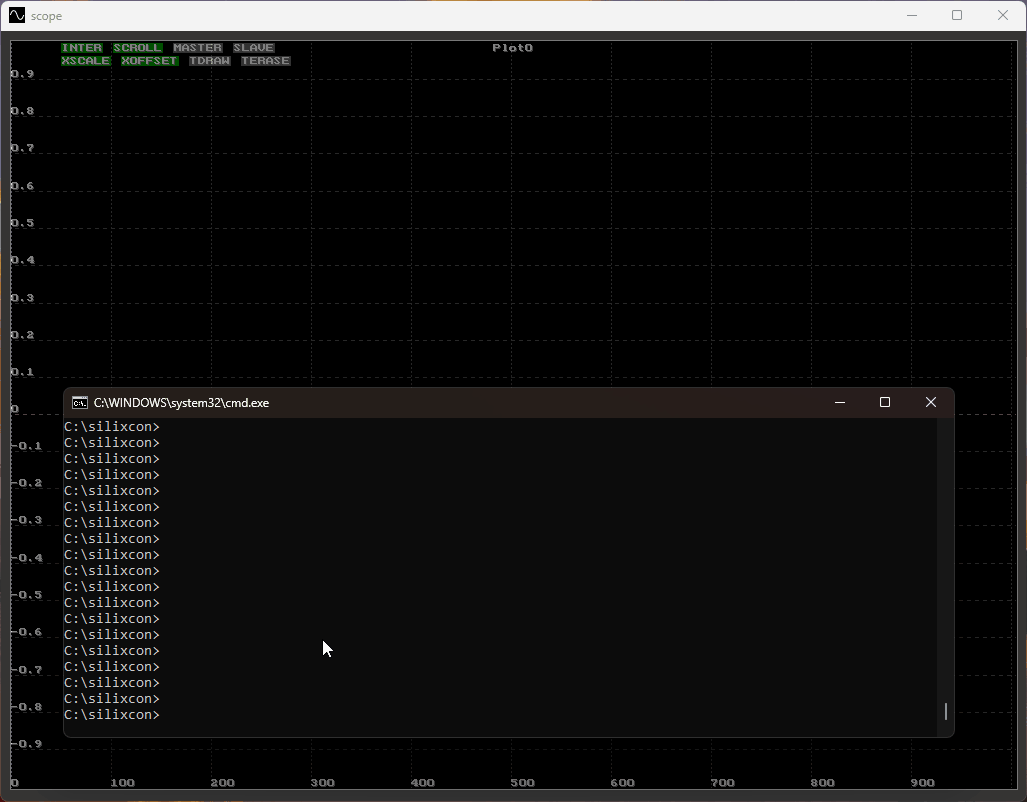Click the cmd.exe title bar icon
Screen dimensions: 1027x802
coord(80,402)
